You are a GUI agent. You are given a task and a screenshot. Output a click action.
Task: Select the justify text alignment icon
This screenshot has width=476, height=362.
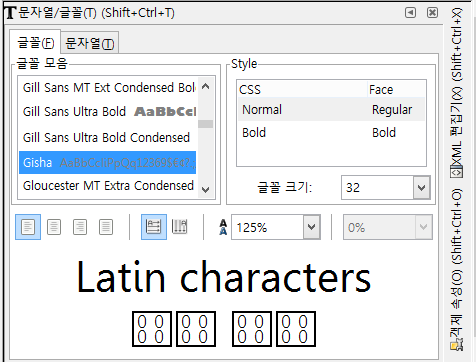point(106,227)
